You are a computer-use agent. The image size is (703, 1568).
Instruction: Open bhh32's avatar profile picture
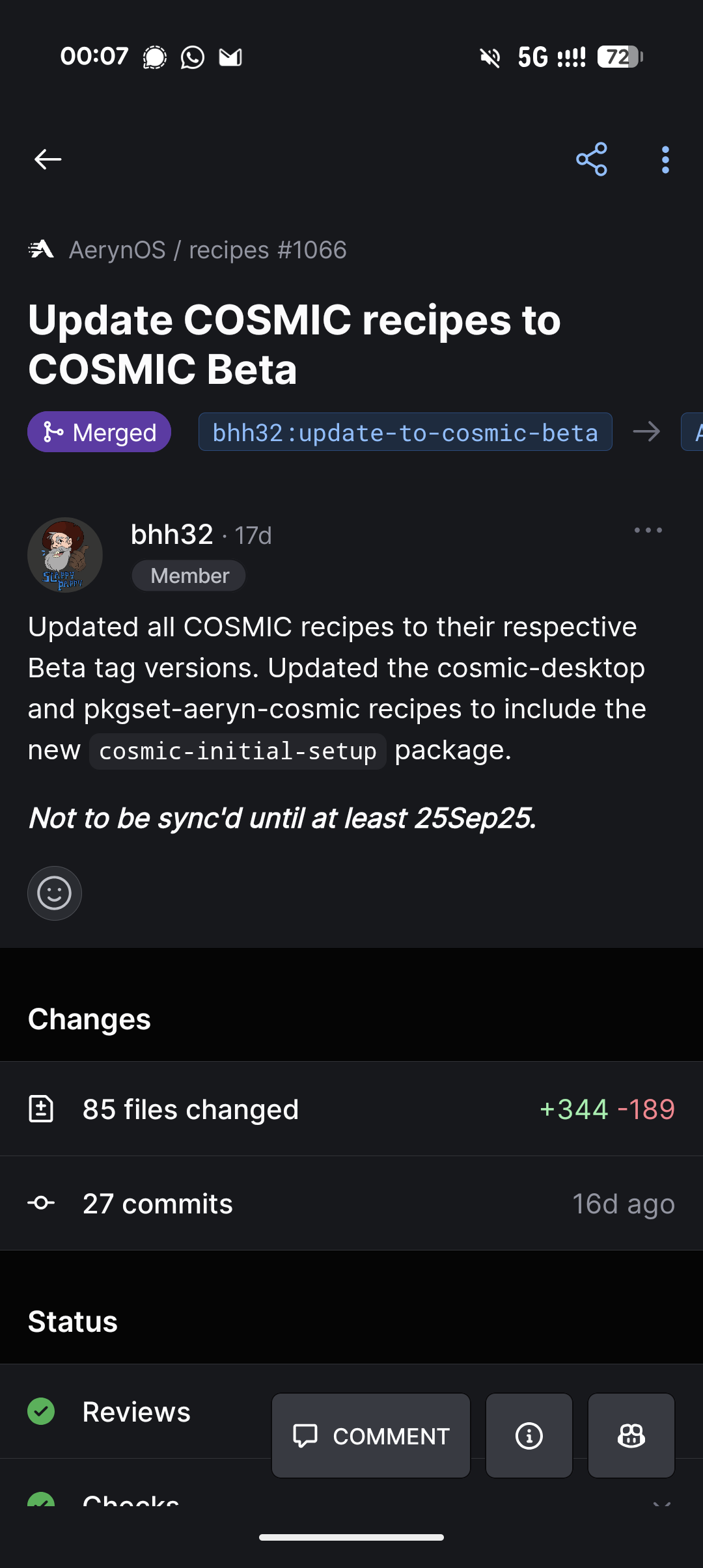point(65,555)
